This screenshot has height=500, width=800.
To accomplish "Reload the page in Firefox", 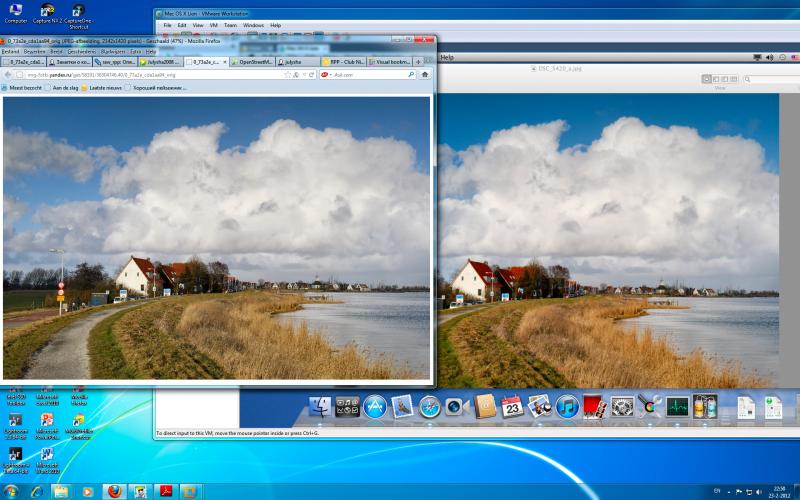I will click(x=312, y=74).
